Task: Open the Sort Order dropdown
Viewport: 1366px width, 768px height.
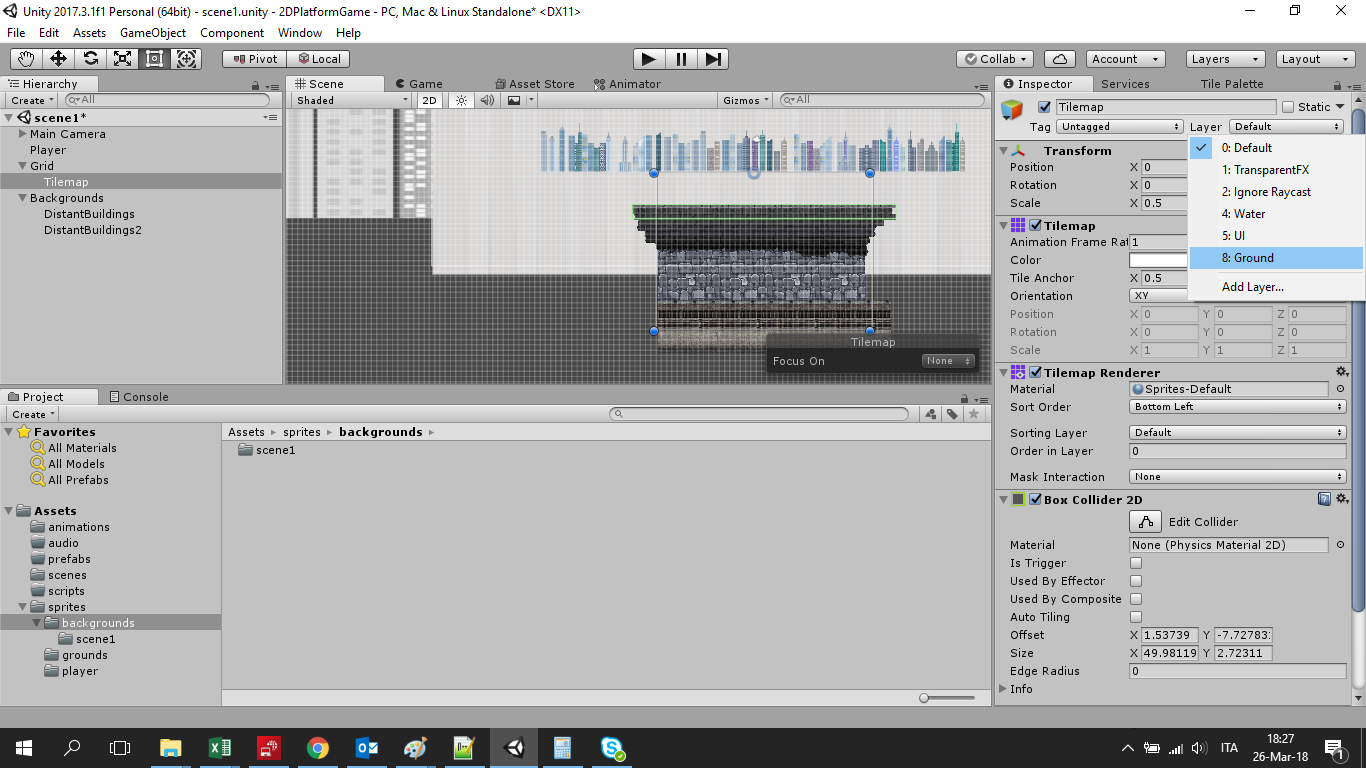Action: [x=1237, y=407]
